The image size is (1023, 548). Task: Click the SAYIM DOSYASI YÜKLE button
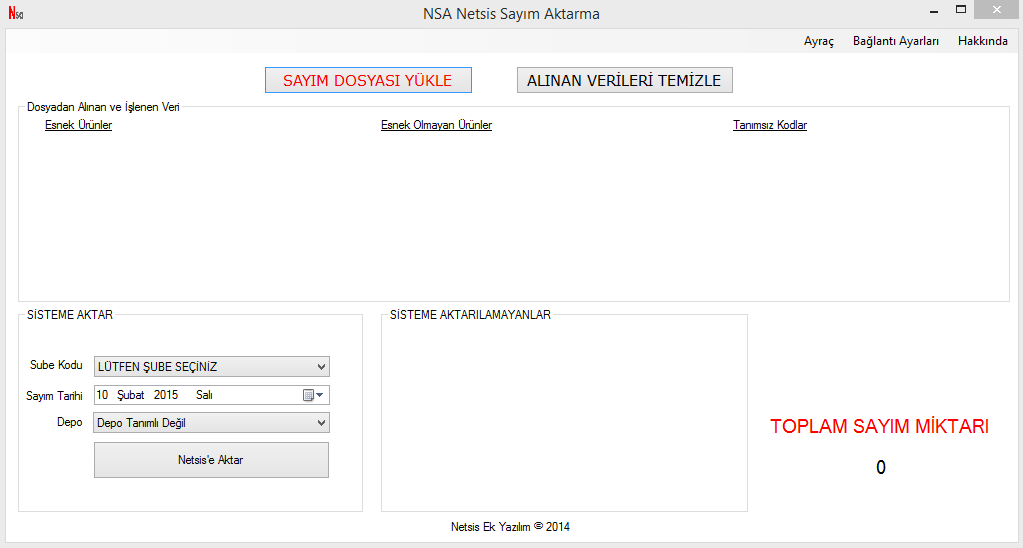[x=368, y=80]
